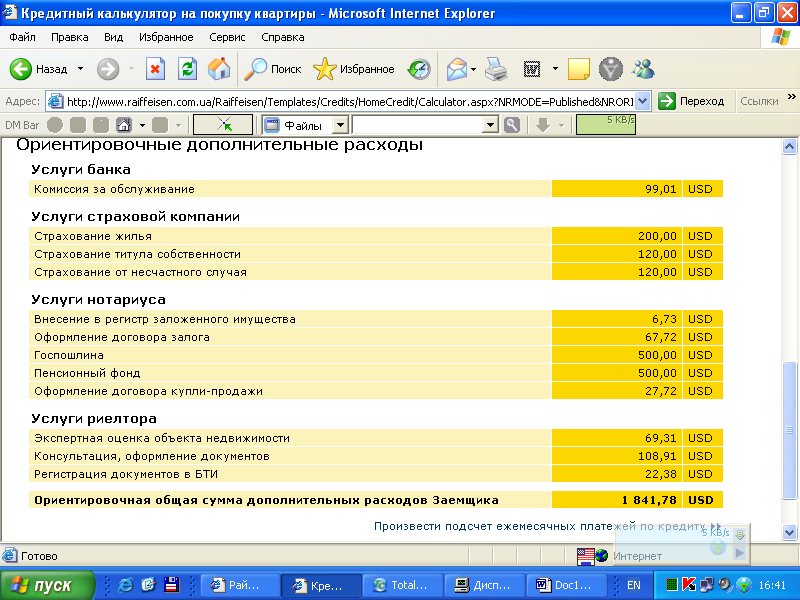Click the vertical page scrollbar thumb
Image resolution: width=800 pixels, height=600 pixels.
point(789,428)
